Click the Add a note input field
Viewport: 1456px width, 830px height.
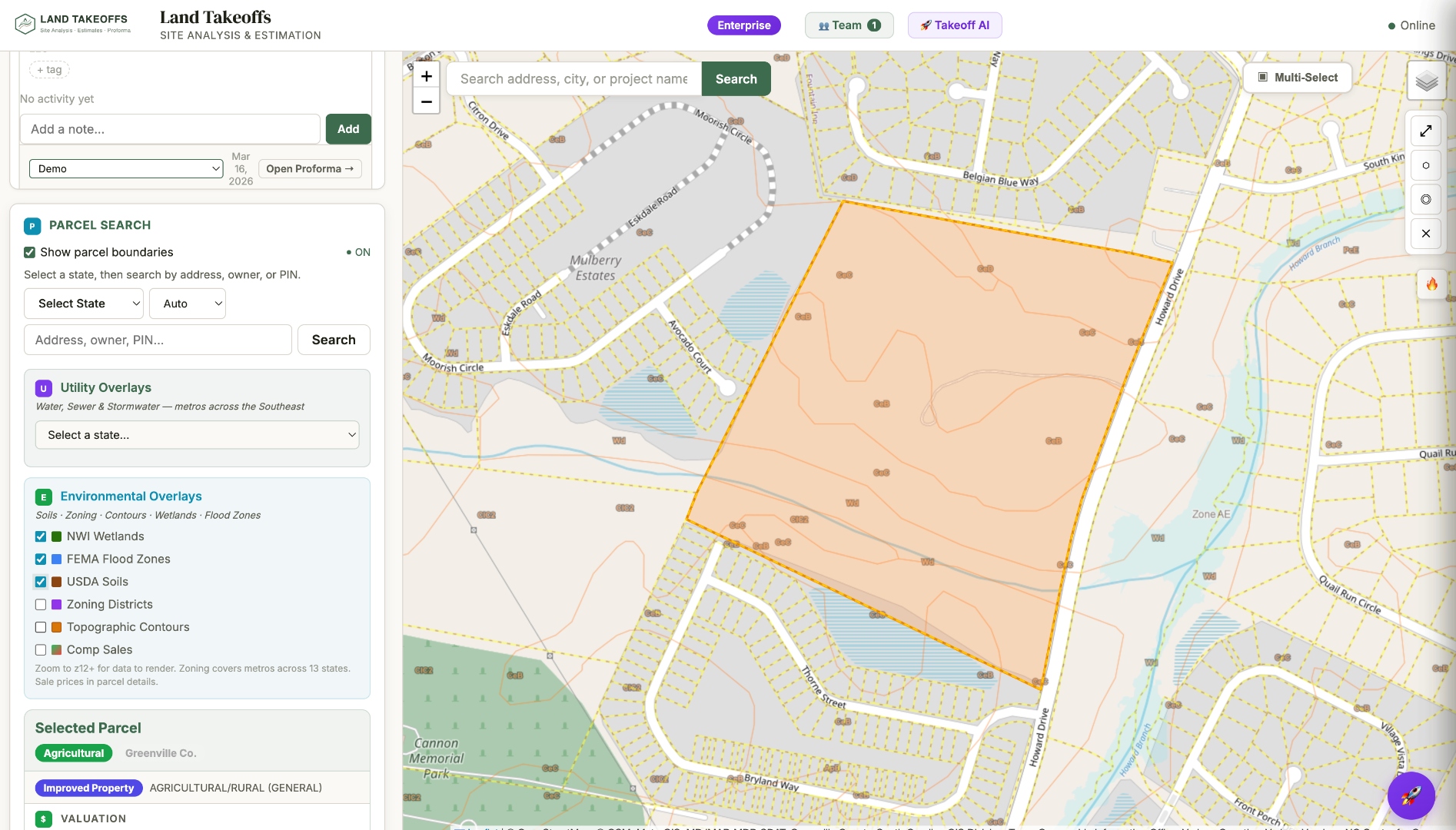(x=170, y=128)
